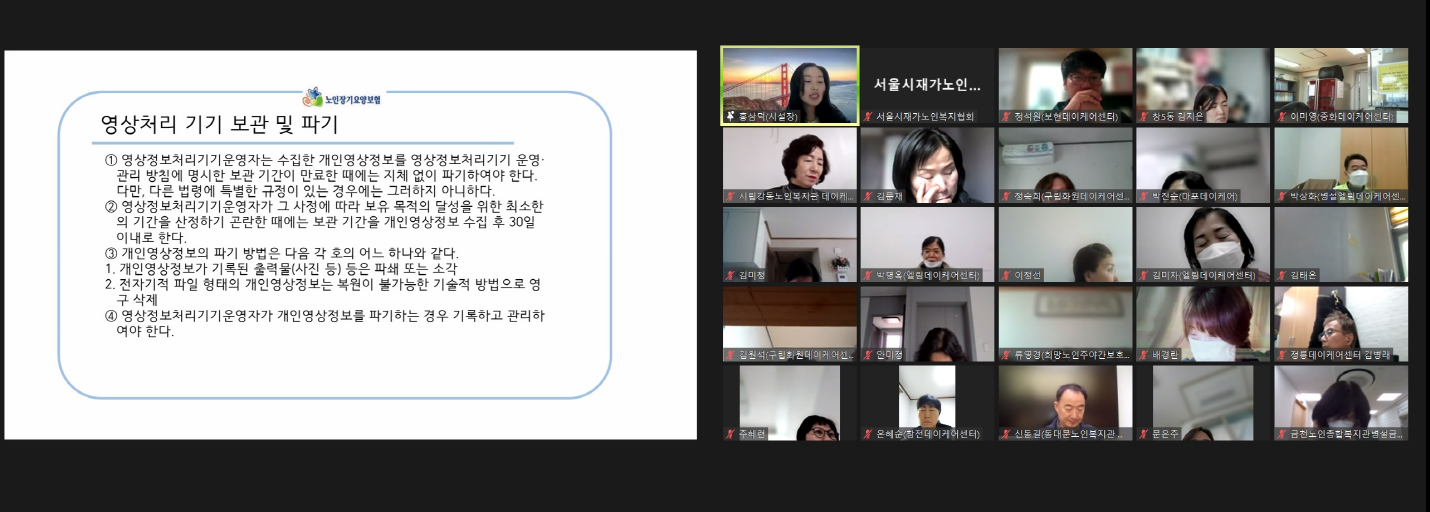Click the muted mic icon beside 김은재
This screenshot has height=512, width=1430.
coord(868,196)
